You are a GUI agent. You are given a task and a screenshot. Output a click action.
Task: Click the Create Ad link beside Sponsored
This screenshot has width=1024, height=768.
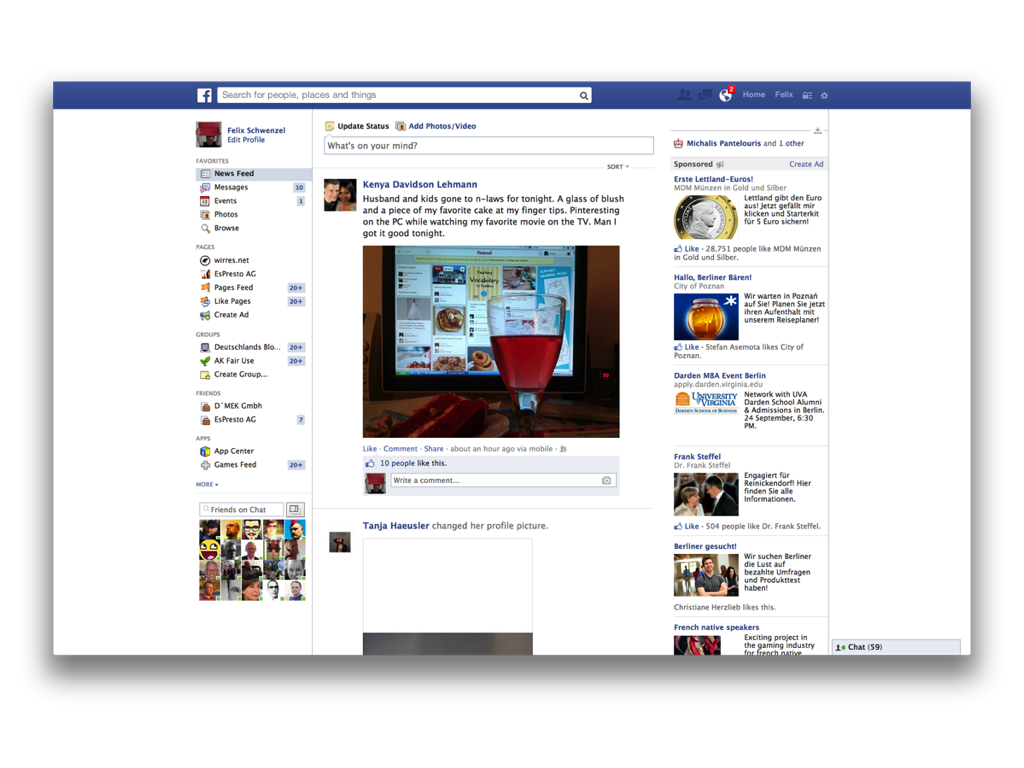pos(806,164)
